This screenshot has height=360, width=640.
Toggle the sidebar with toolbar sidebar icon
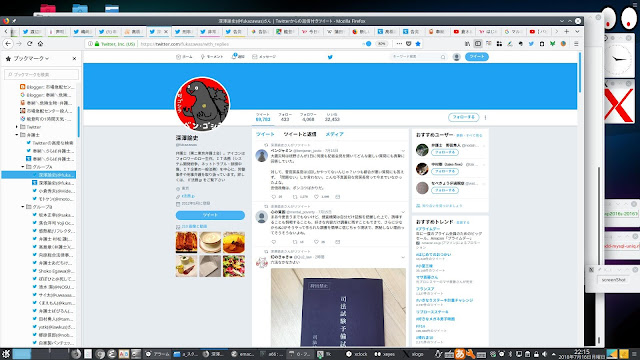pos(478,44)
